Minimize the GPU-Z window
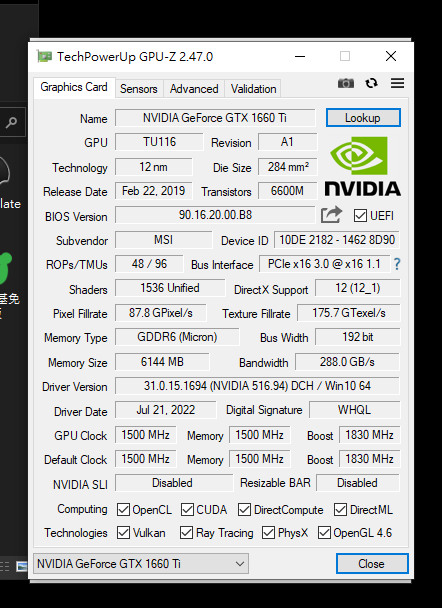Image resolution: width=442 pixels, height=608 pixels. tap(300, 56)
